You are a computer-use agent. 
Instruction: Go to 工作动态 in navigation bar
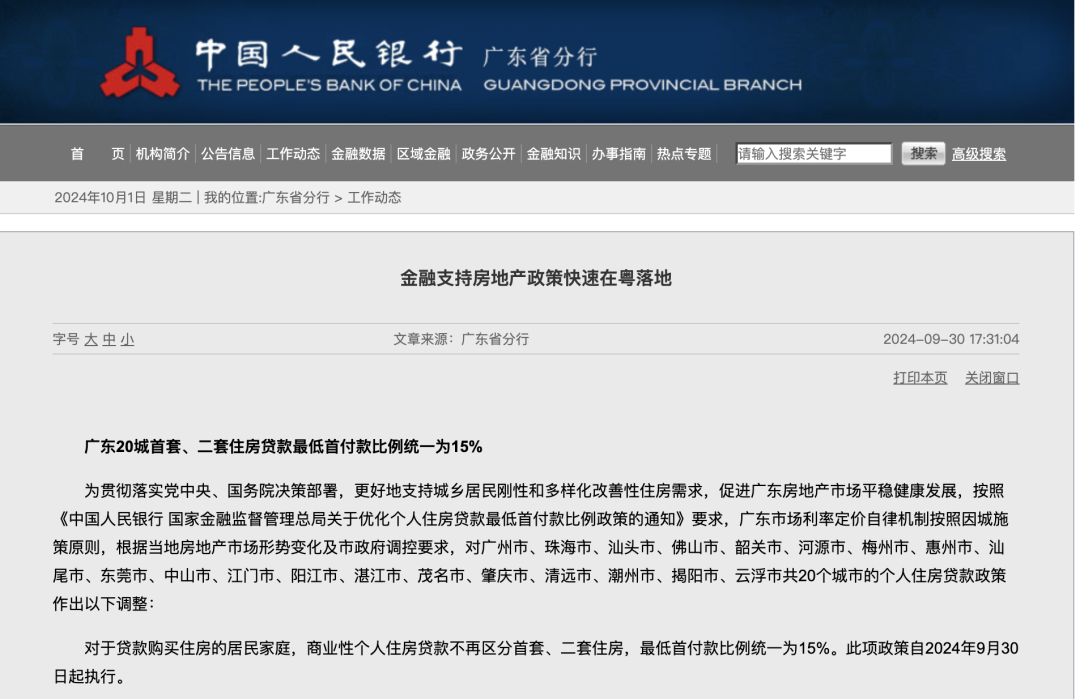pos(293,154)
